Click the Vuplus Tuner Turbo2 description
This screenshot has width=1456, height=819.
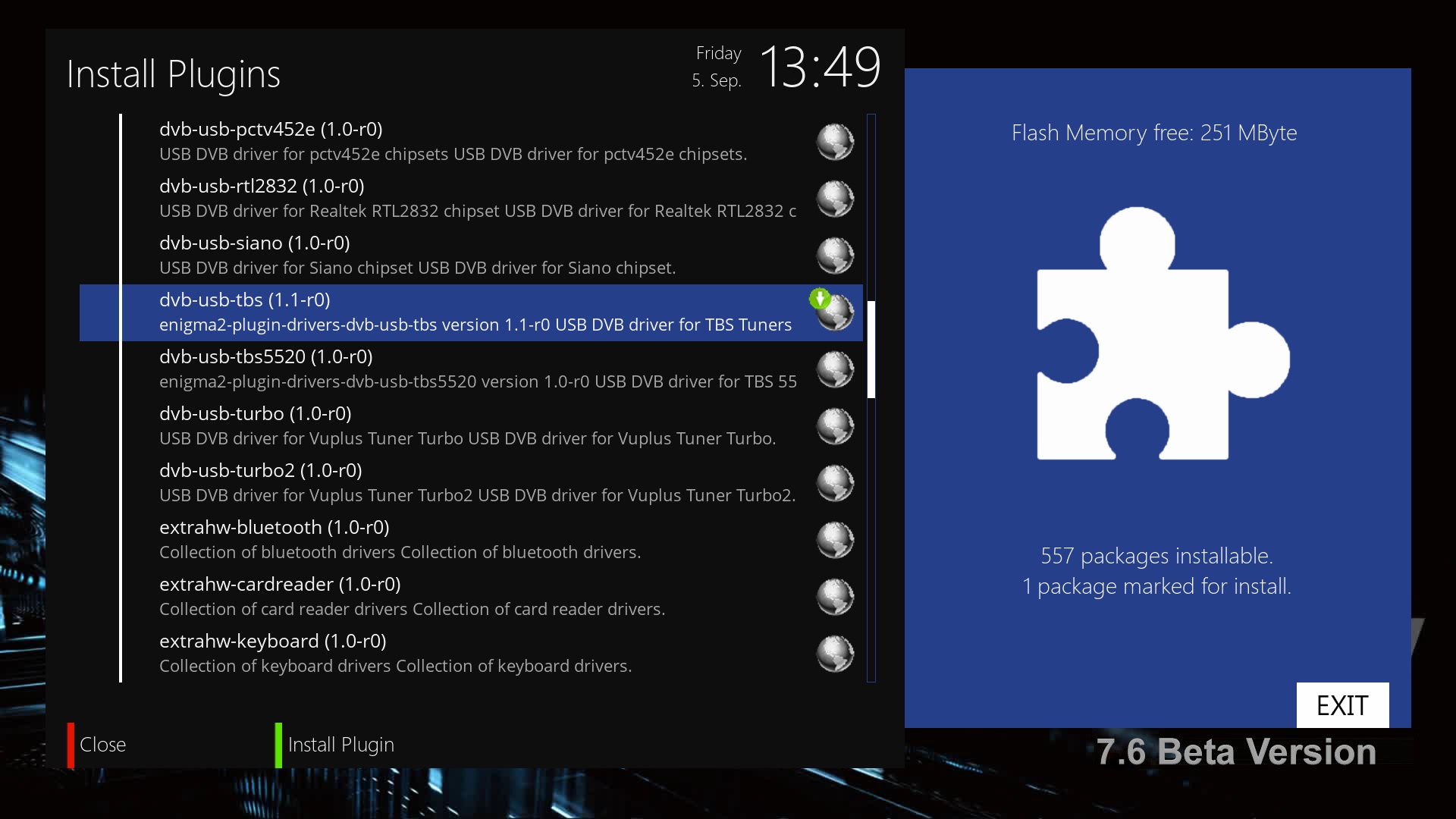(477, 496)
